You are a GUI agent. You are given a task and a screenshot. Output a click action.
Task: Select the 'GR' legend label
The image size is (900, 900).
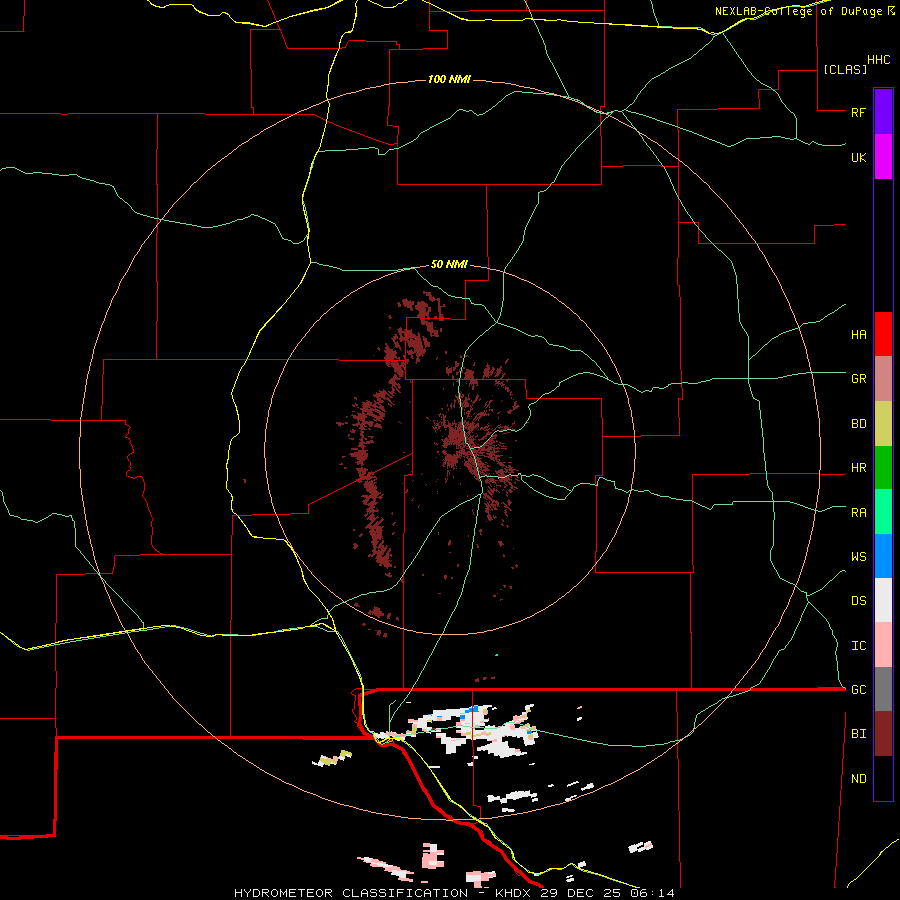(858, 379)
